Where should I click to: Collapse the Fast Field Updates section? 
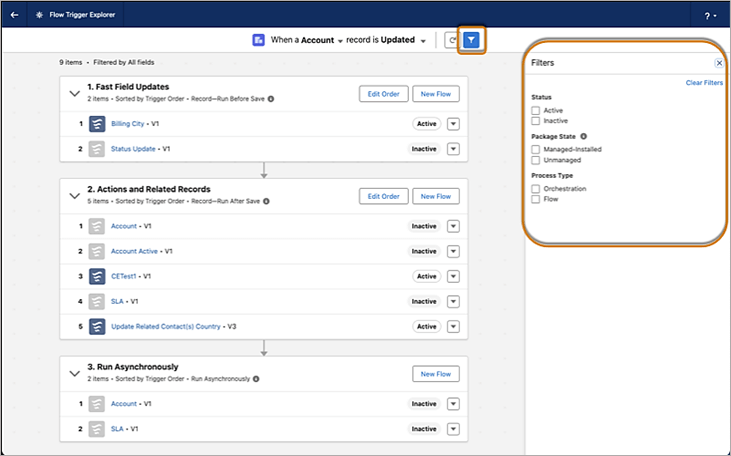point(74,93)
